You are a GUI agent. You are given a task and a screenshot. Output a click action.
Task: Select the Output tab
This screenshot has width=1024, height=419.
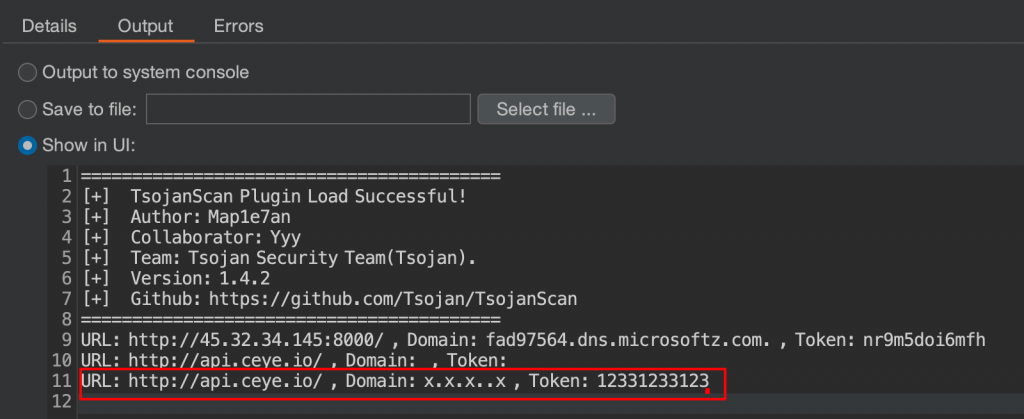pos(145,25)
